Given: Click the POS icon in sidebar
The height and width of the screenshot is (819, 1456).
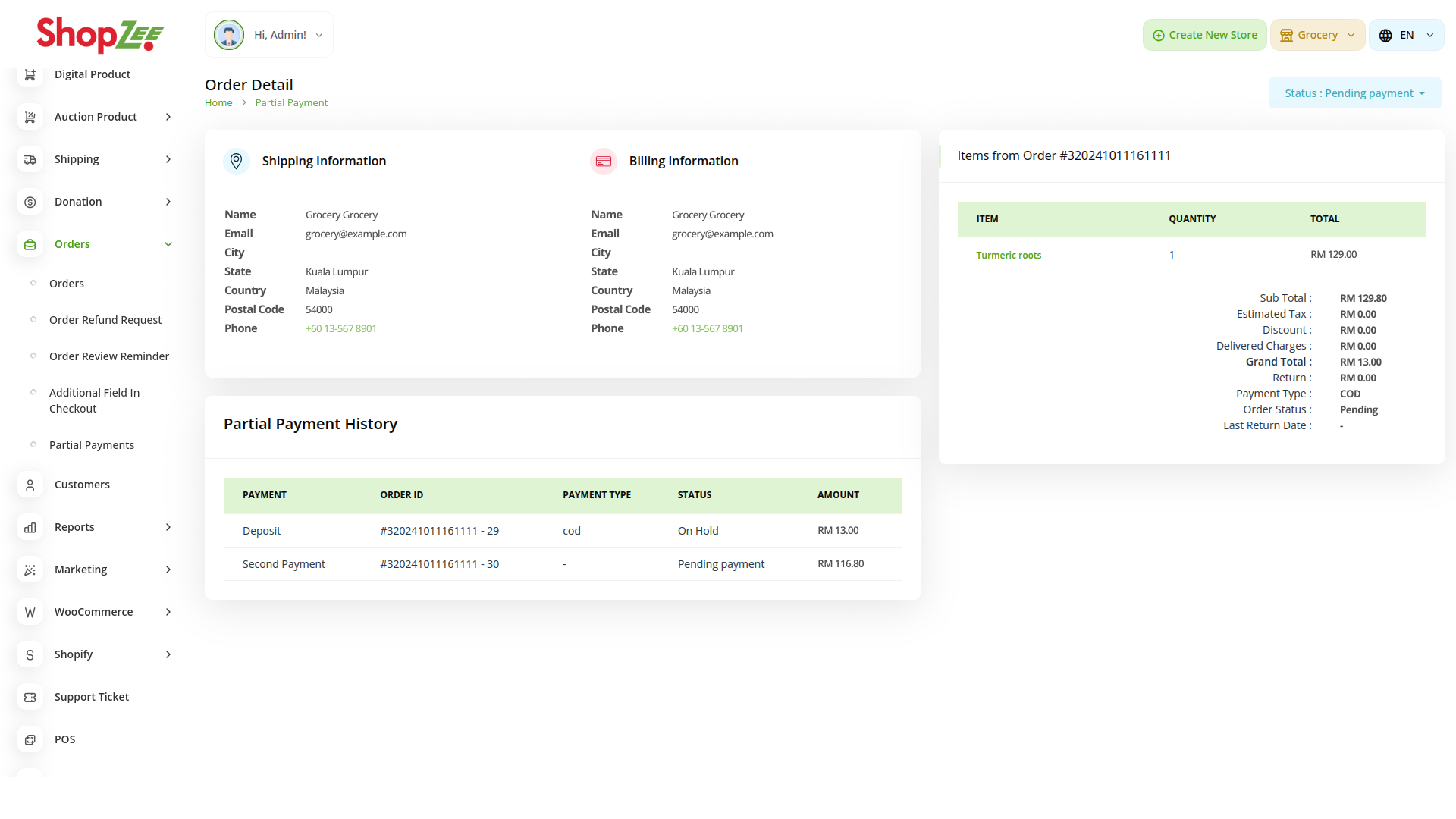Looking at the screenshot, I should (x=30, y=739).
